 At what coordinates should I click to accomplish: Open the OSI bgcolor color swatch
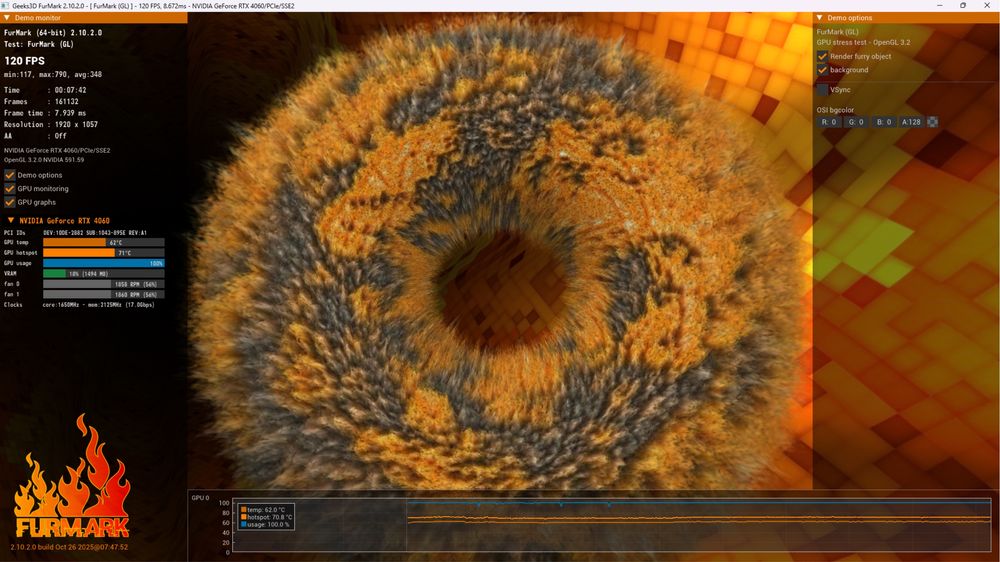pyautogui.click(x=932, y=122)
